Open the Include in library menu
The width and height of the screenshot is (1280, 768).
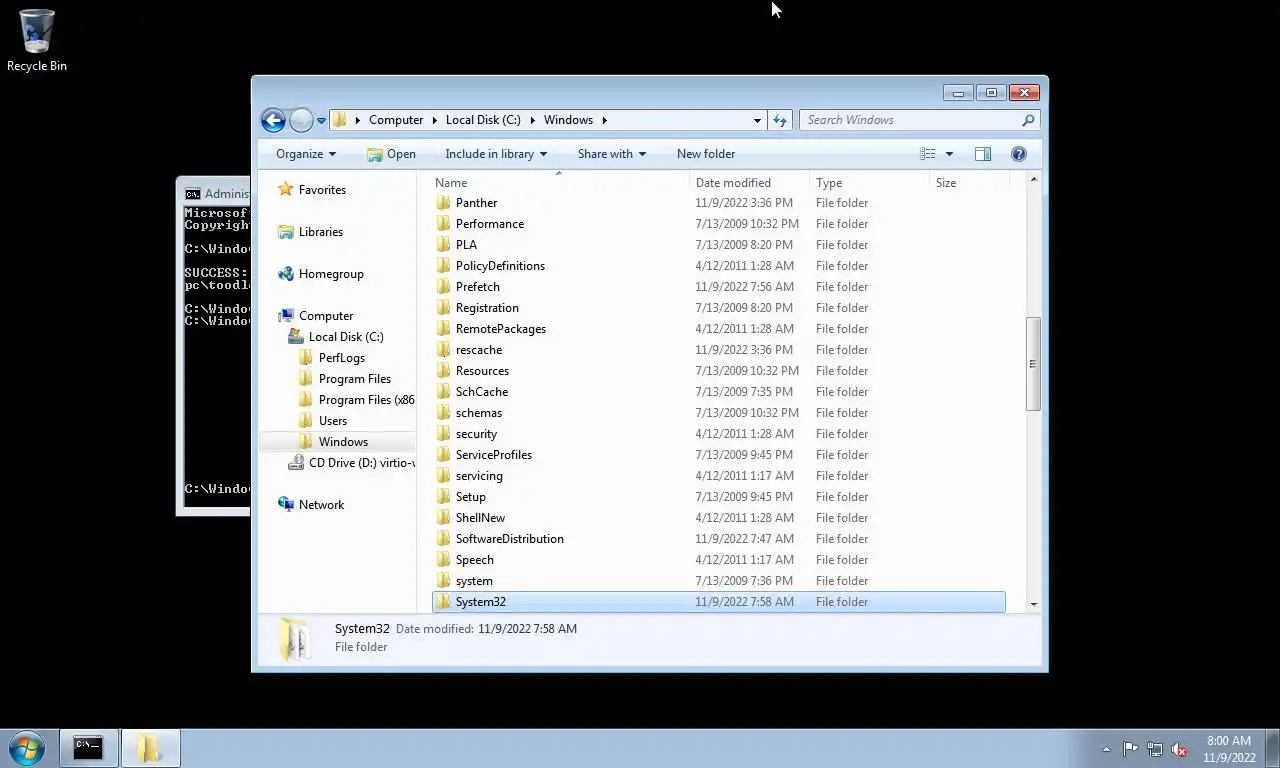pyautogui.click(x=496, y=154)
